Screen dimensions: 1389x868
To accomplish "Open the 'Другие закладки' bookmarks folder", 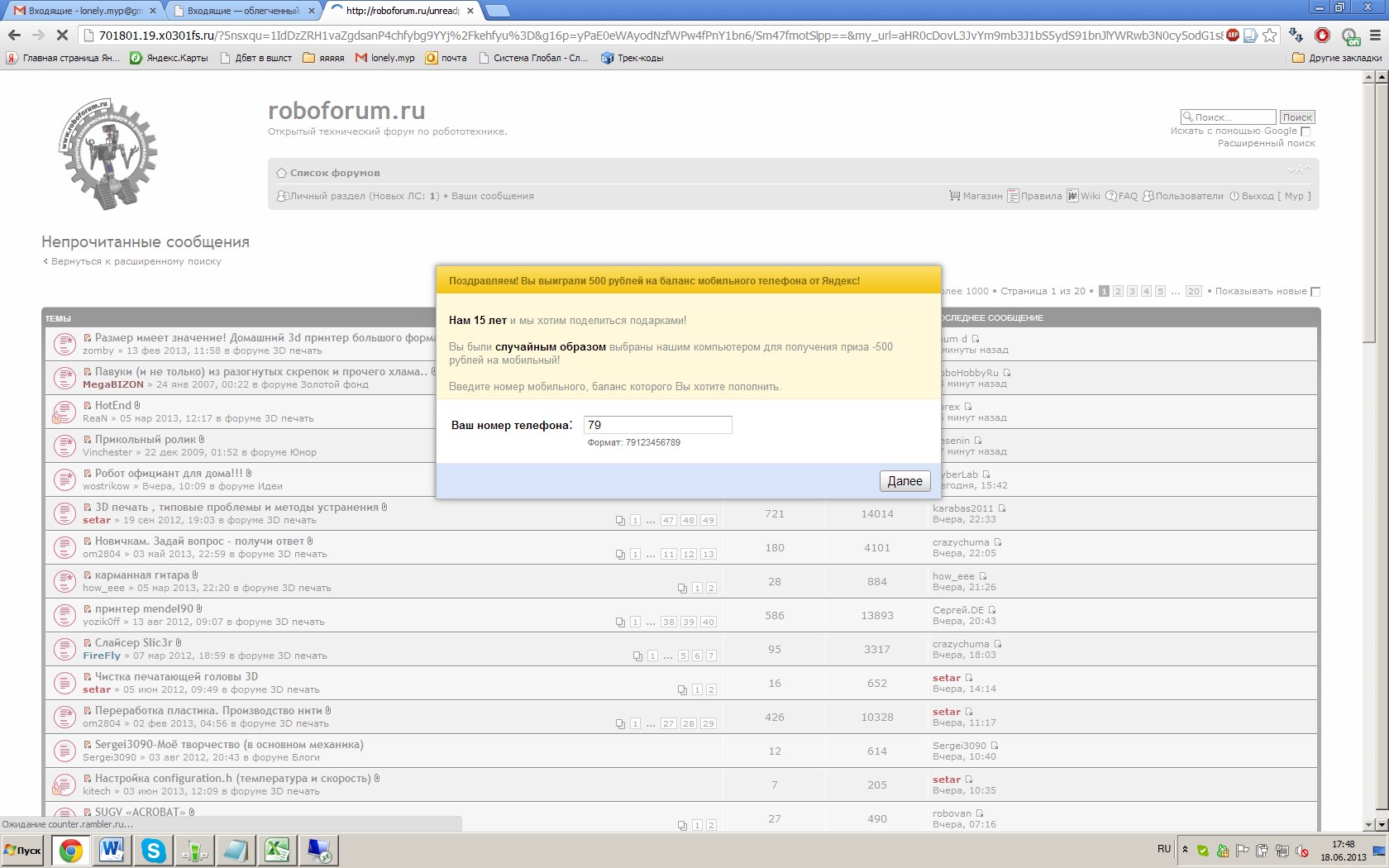I will (1337, 58).
